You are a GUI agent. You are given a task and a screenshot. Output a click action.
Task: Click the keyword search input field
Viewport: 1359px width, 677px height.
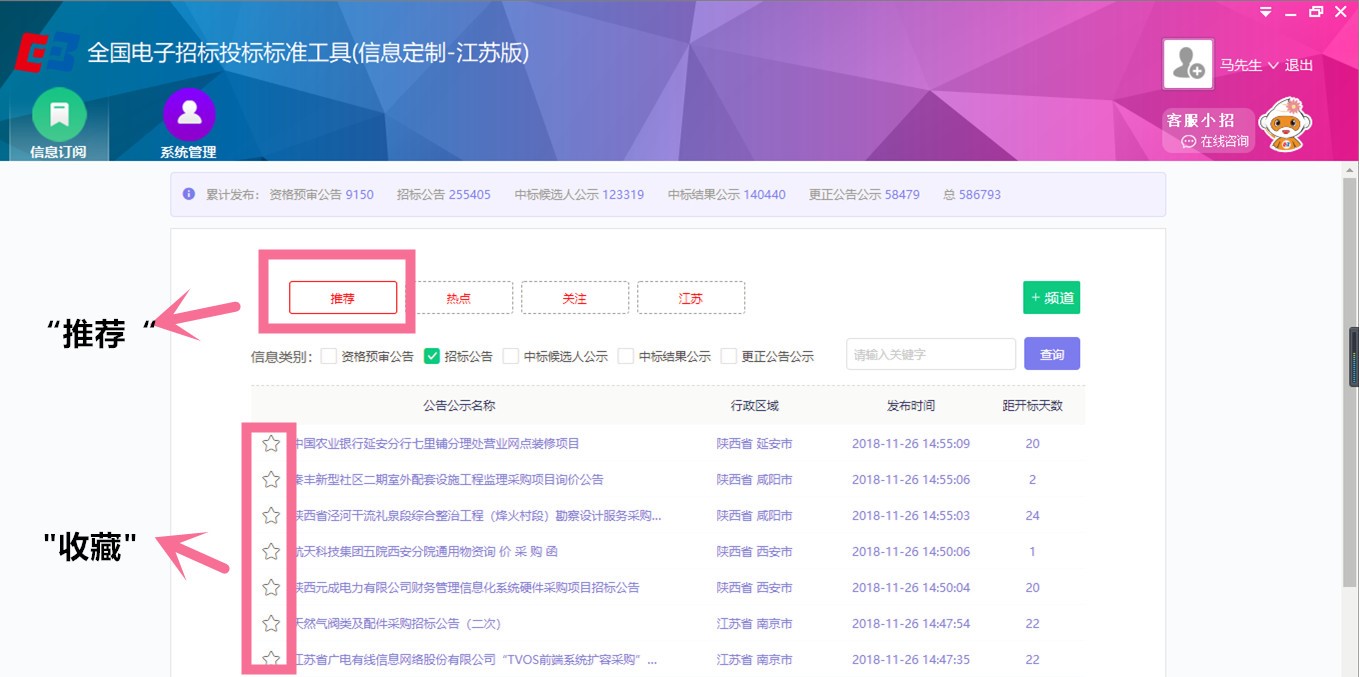pos(930,354)
